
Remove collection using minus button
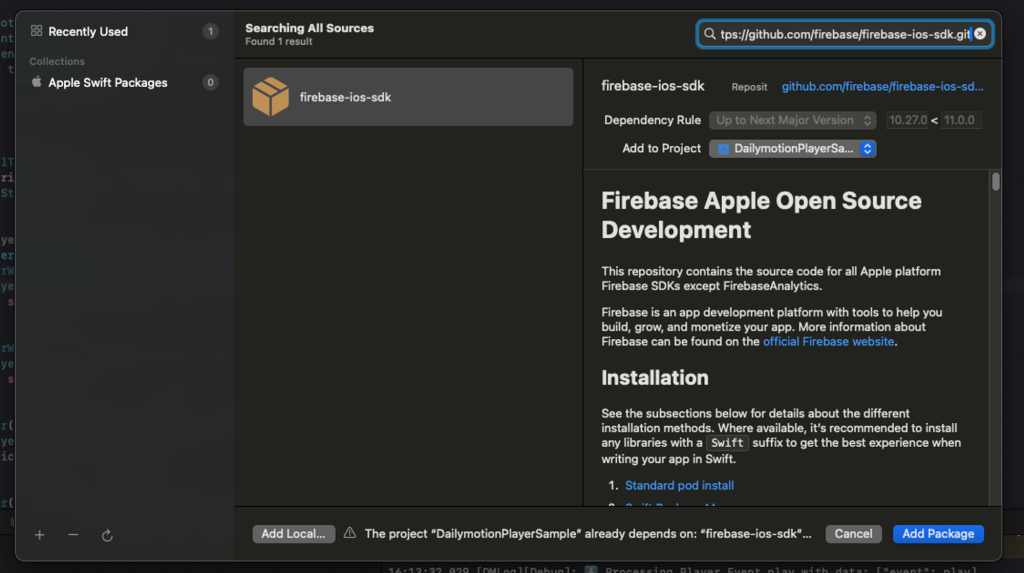(73, 535)
